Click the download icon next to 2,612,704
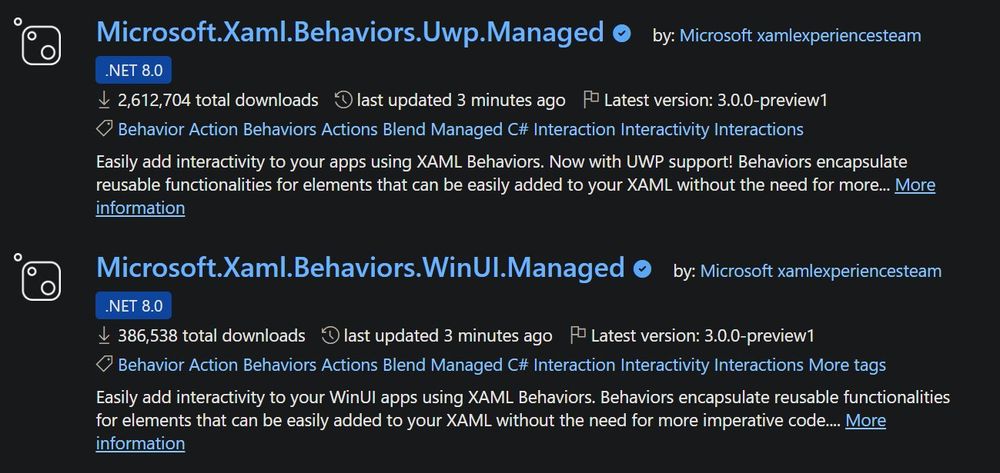Image resolution: width=1000 pixels, height=473 pixels. pyautogui.click(x=103, y=100)
